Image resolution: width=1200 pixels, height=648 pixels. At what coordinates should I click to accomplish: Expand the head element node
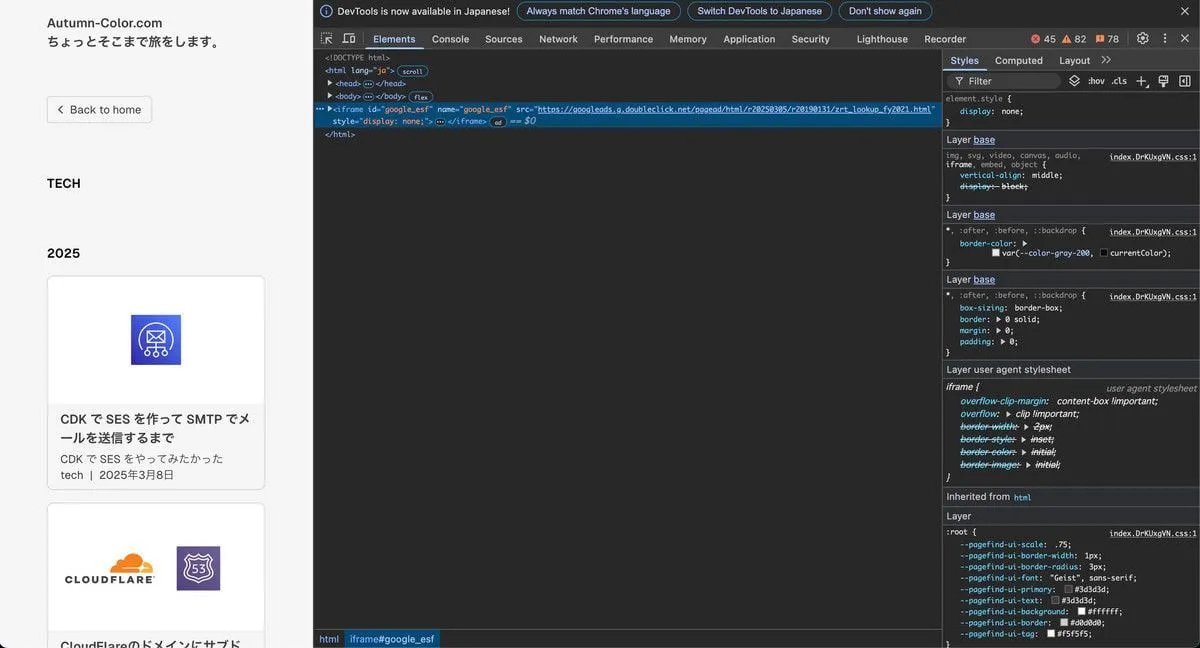pos(330,84)
